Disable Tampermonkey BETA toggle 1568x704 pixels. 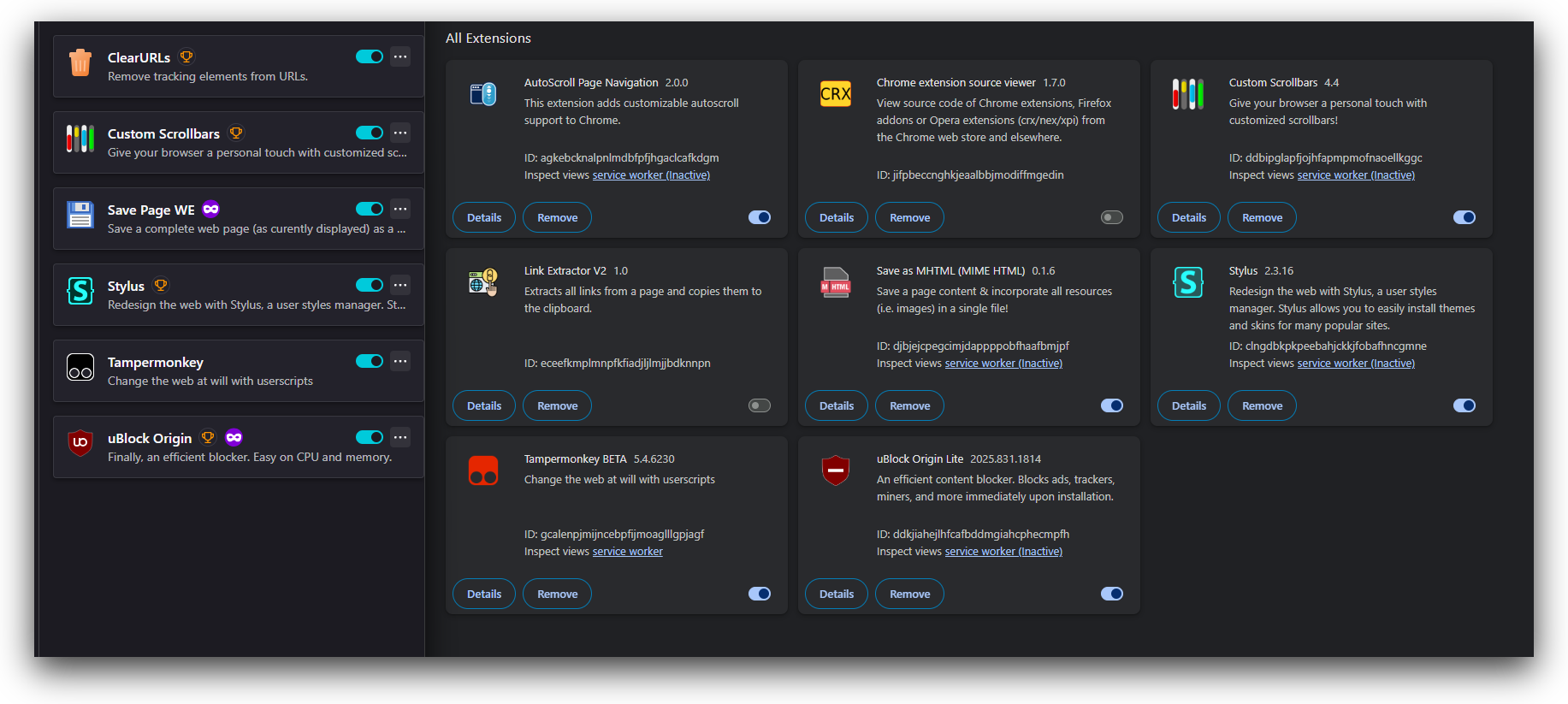760,594
